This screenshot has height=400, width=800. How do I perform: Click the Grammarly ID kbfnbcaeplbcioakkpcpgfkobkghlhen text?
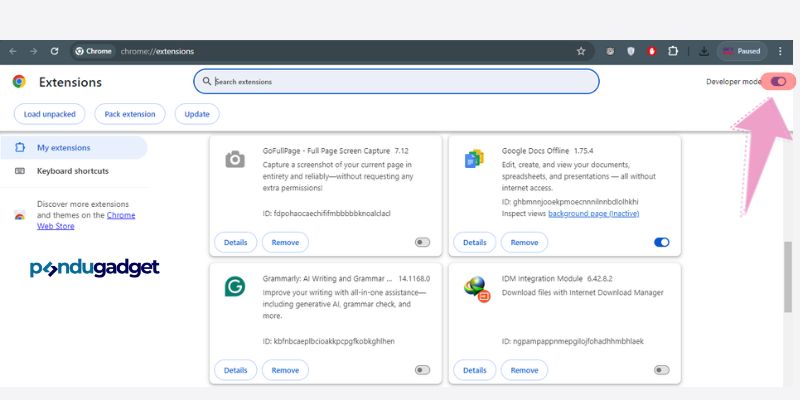coord(329,341)
